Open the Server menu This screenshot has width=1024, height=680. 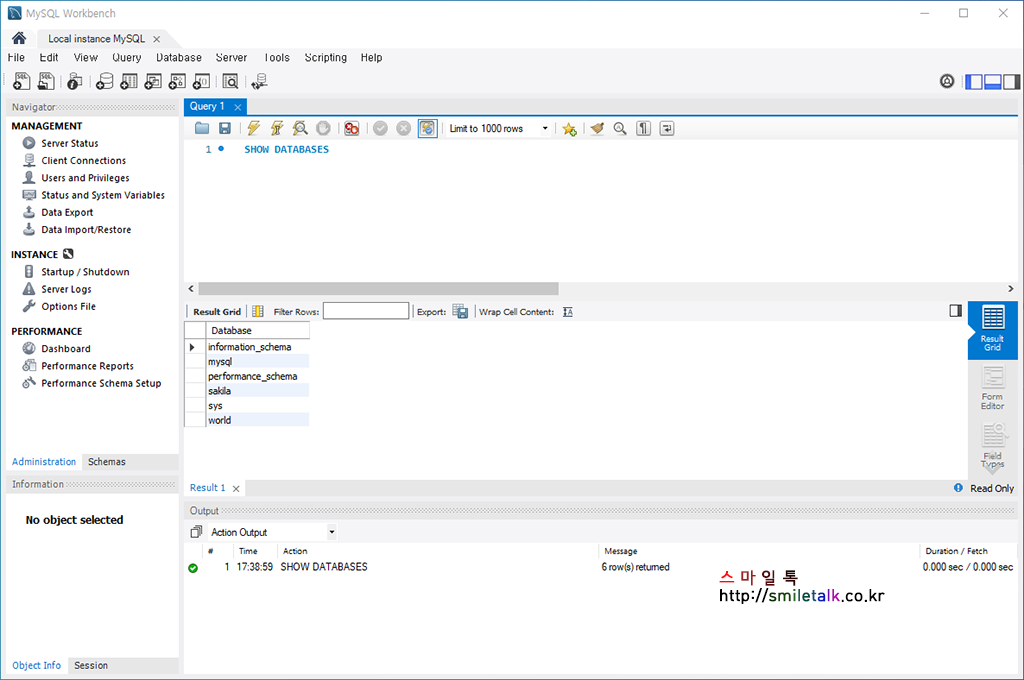(x=231, y=57)
